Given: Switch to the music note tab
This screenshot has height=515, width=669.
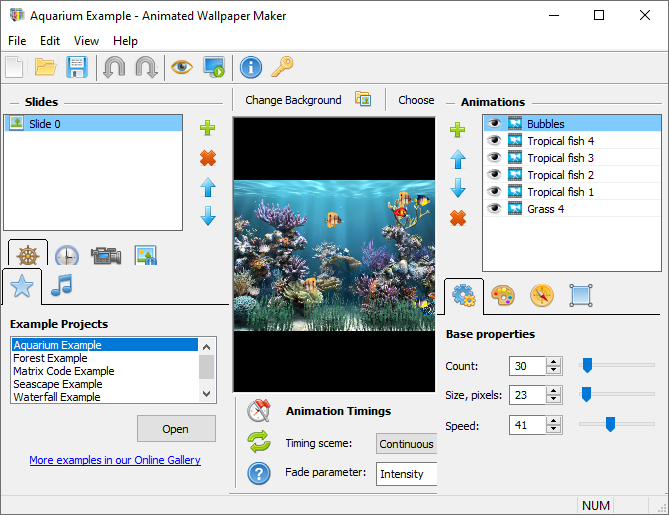Looking at the screenshot, I should click(62, 285).
